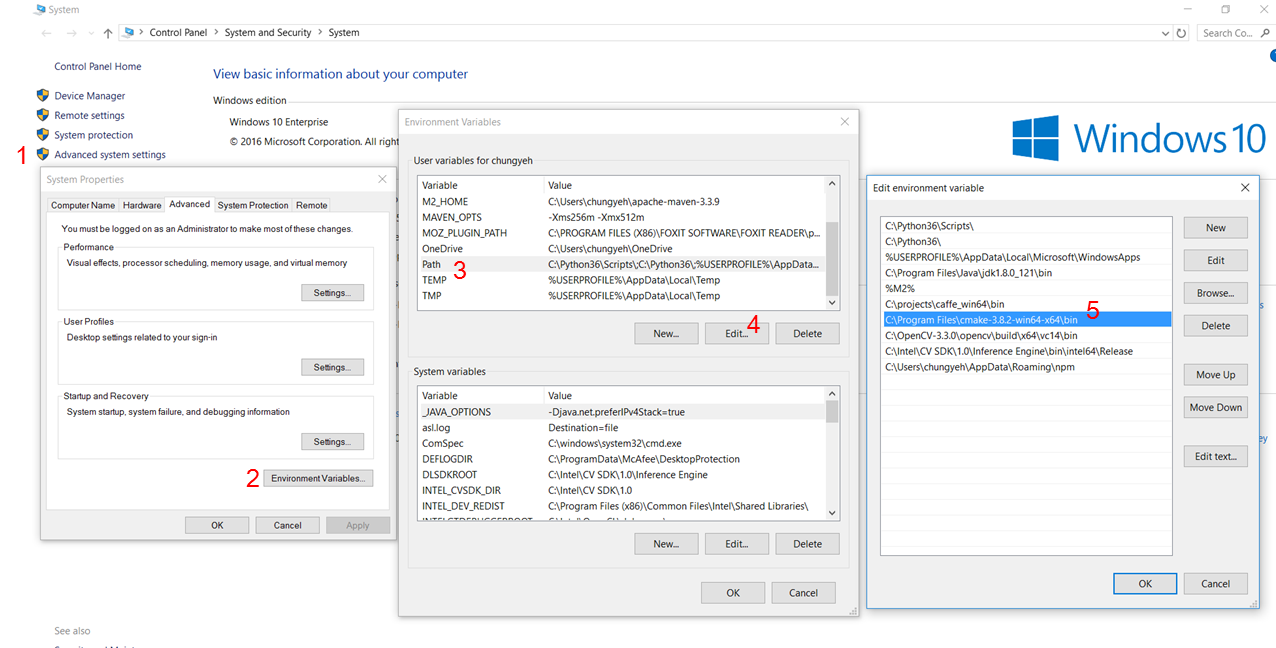Click the refresh icon in address bar
Image resolution: width=1276 pixels, height=648 pixels.
pyautogui.click(x=1181, y=33)
